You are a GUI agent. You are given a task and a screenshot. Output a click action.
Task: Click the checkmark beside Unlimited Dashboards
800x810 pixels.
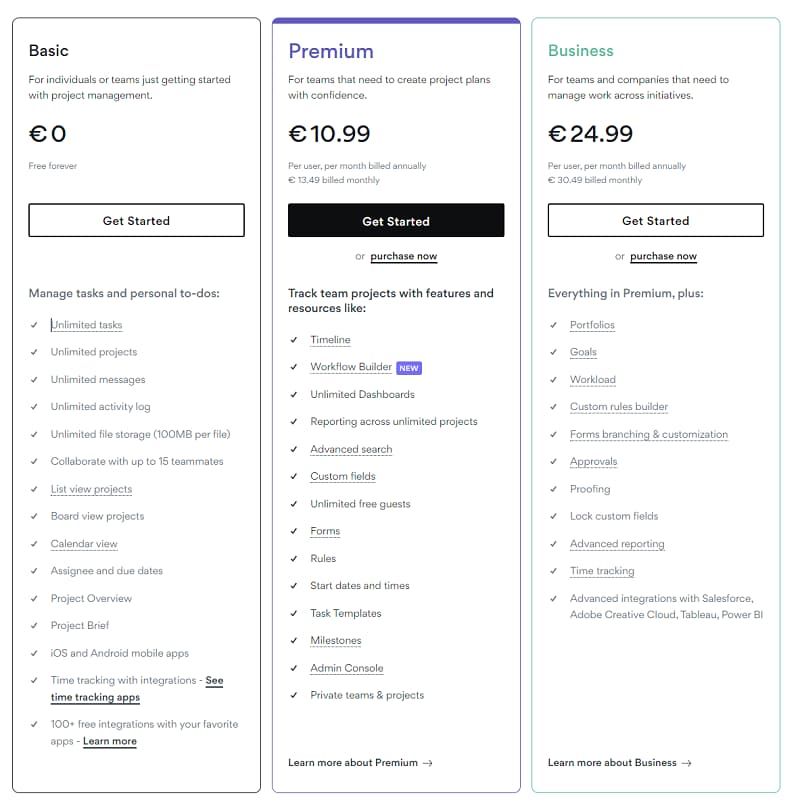coord(293,394)
